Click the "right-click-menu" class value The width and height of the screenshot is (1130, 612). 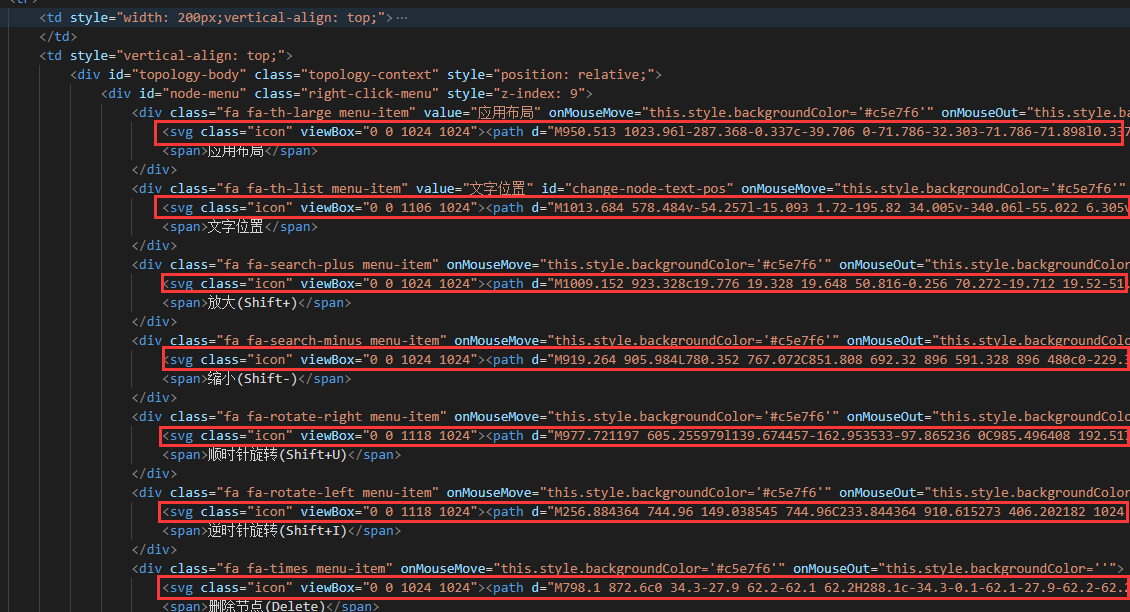coord(370,94)
